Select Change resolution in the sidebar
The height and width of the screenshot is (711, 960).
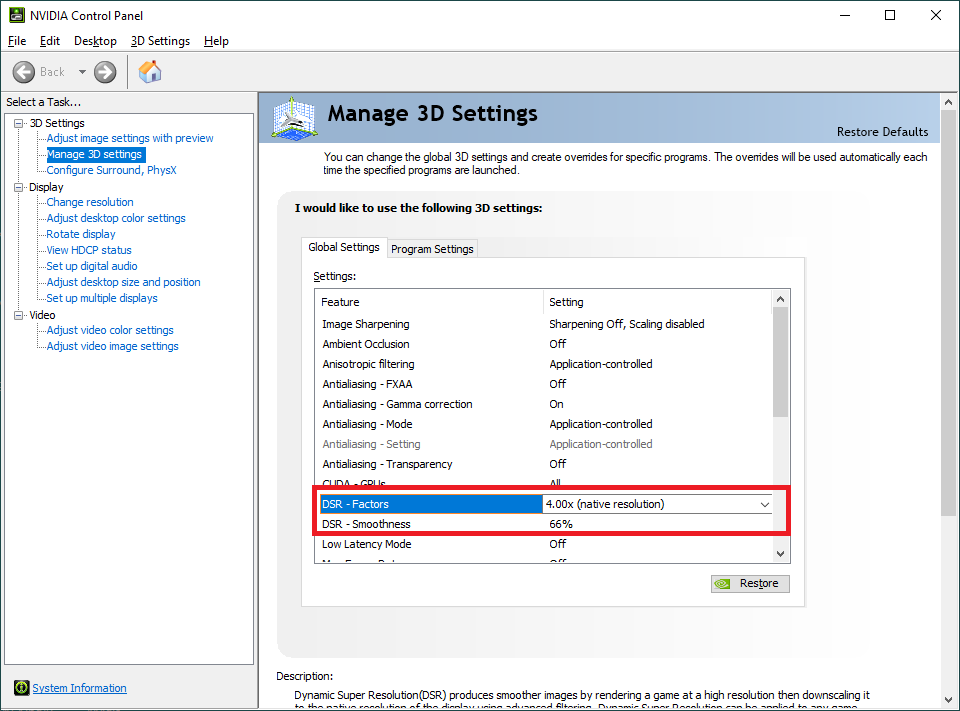pyautogui.click(x=89, y=202)
